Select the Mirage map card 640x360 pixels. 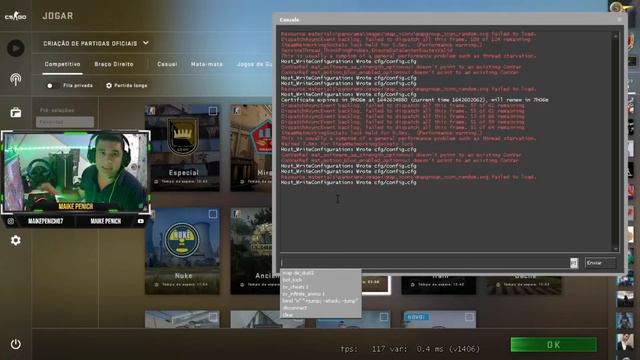[251, 148]
